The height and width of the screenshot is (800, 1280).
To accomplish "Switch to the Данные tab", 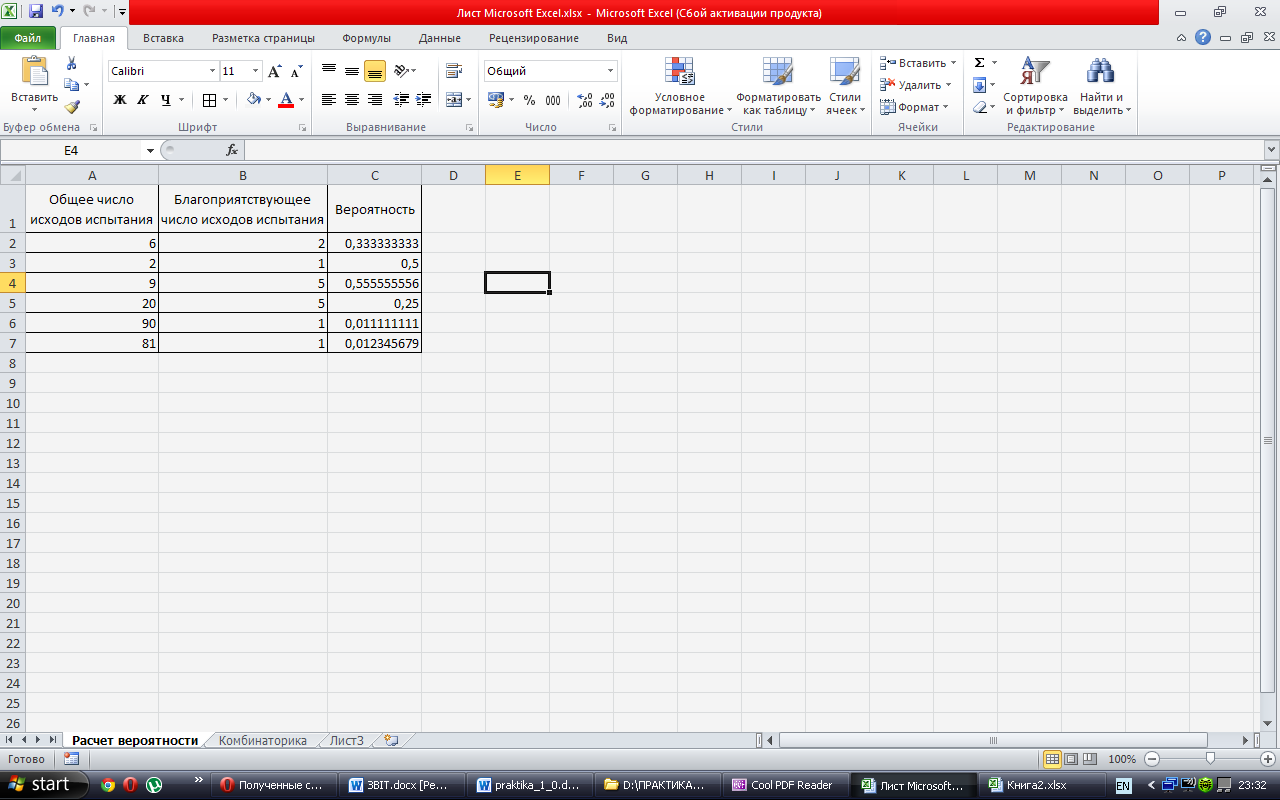I will click(440, 38).
